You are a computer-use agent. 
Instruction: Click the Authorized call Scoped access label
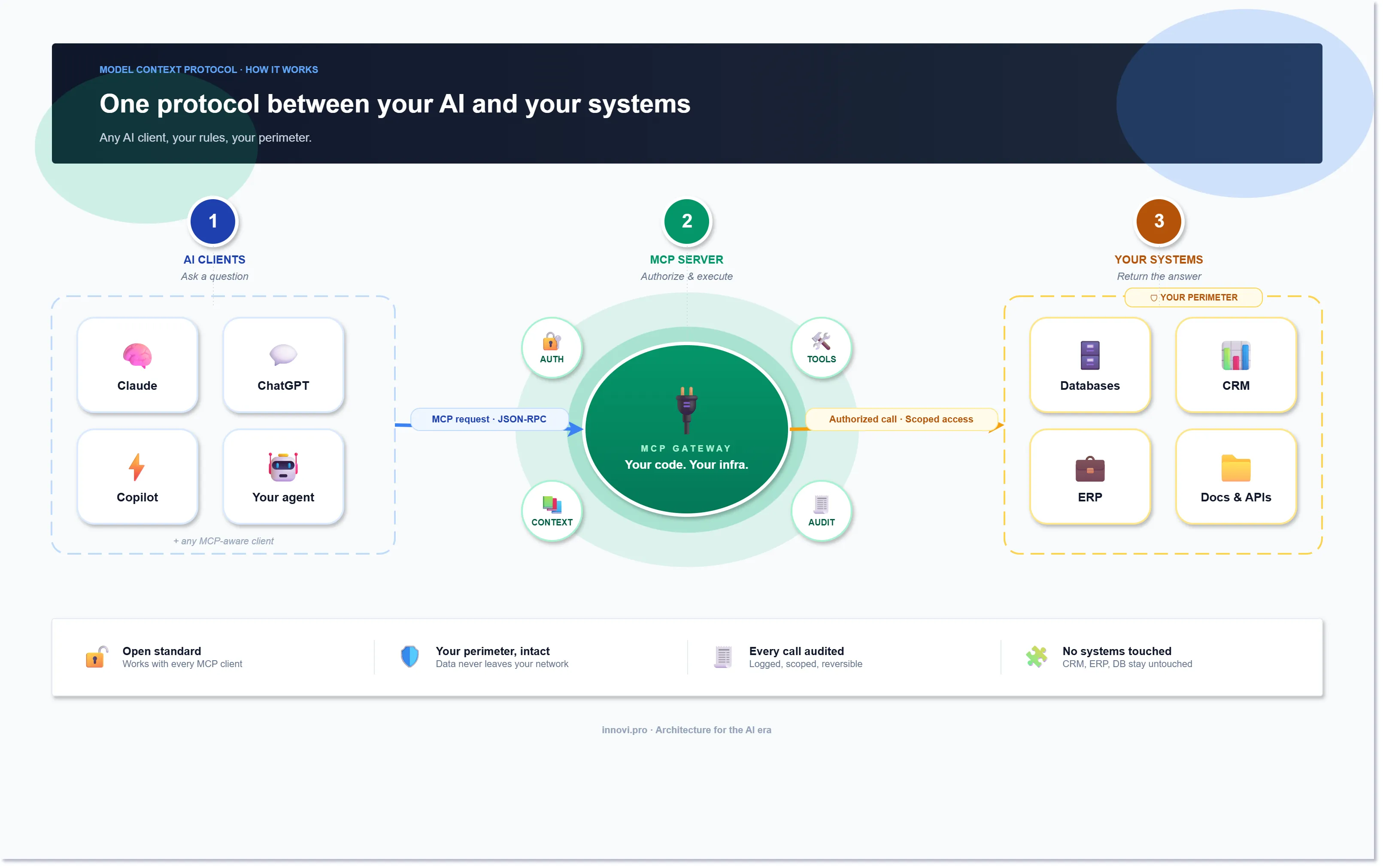point(901,419)
